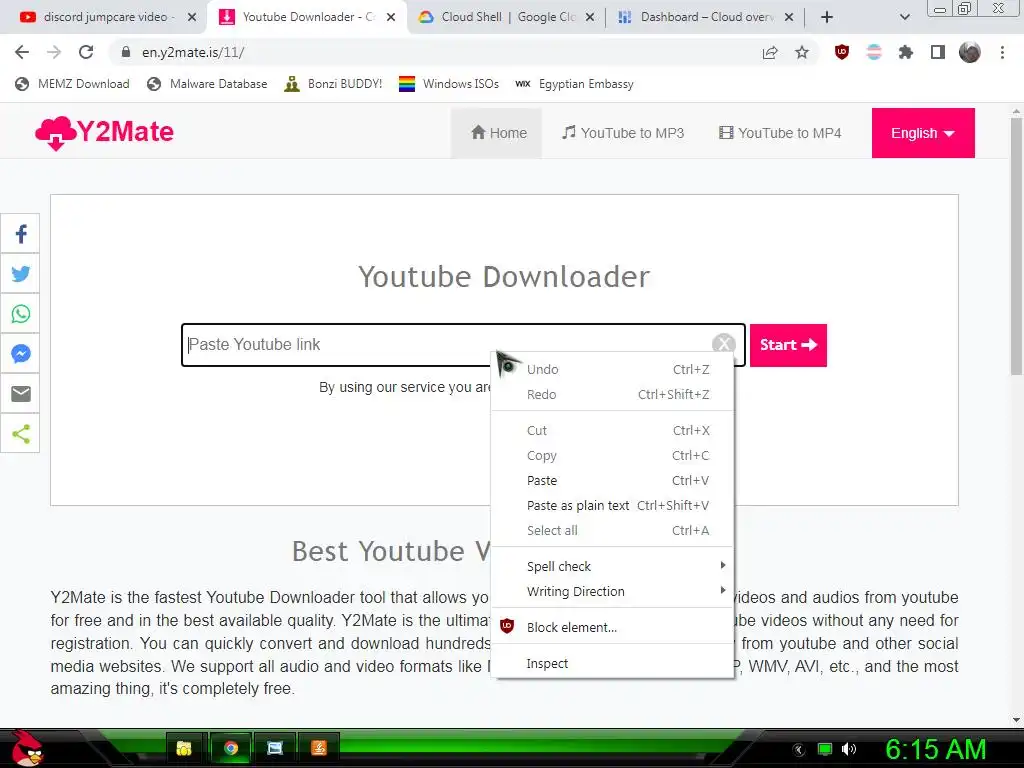Open Chrome from the taskbar
1024x768 pixels.
tap(231, 748)
